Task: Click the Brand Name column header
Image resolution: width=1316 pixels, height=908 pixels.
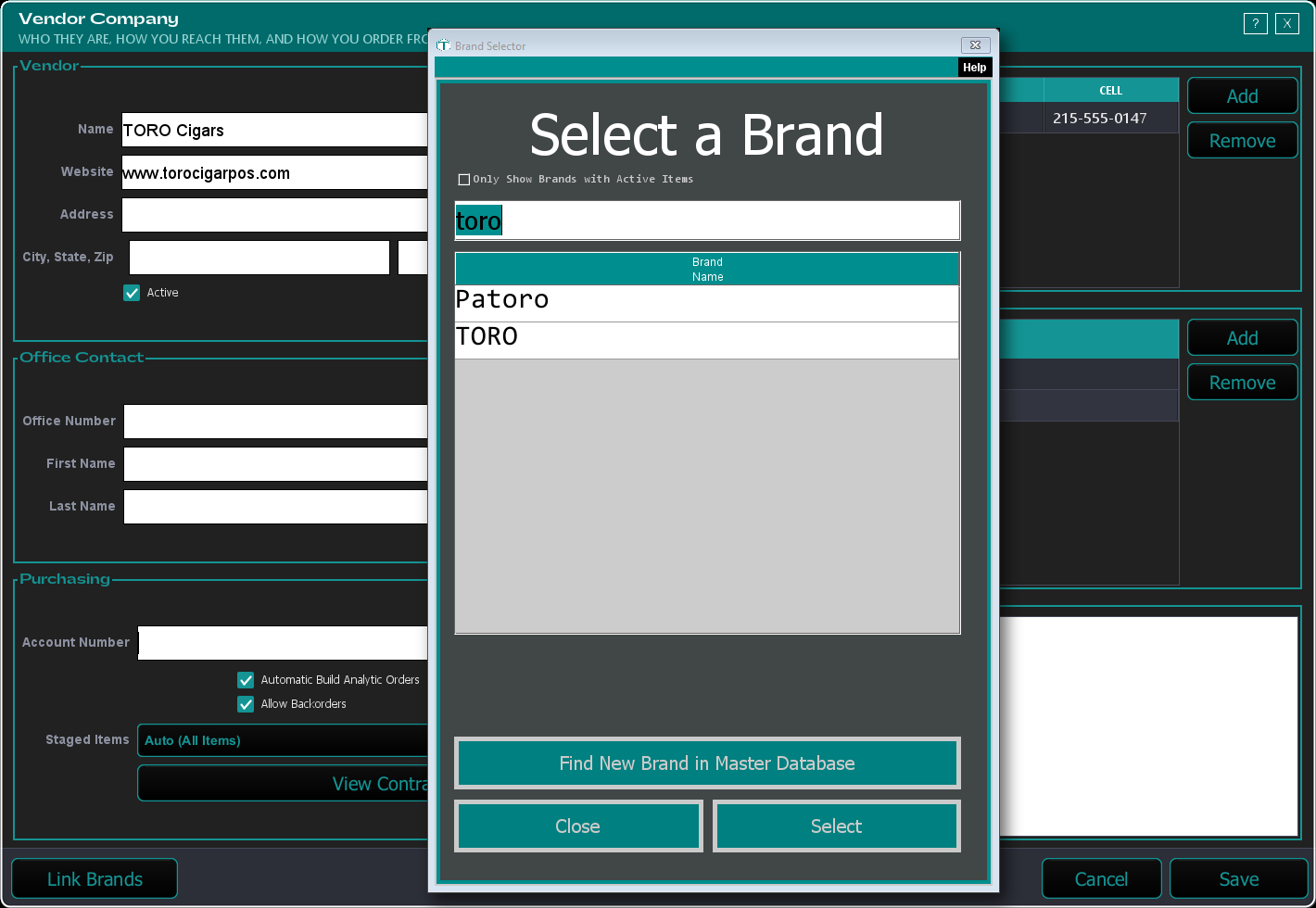Action: (707, 269)
